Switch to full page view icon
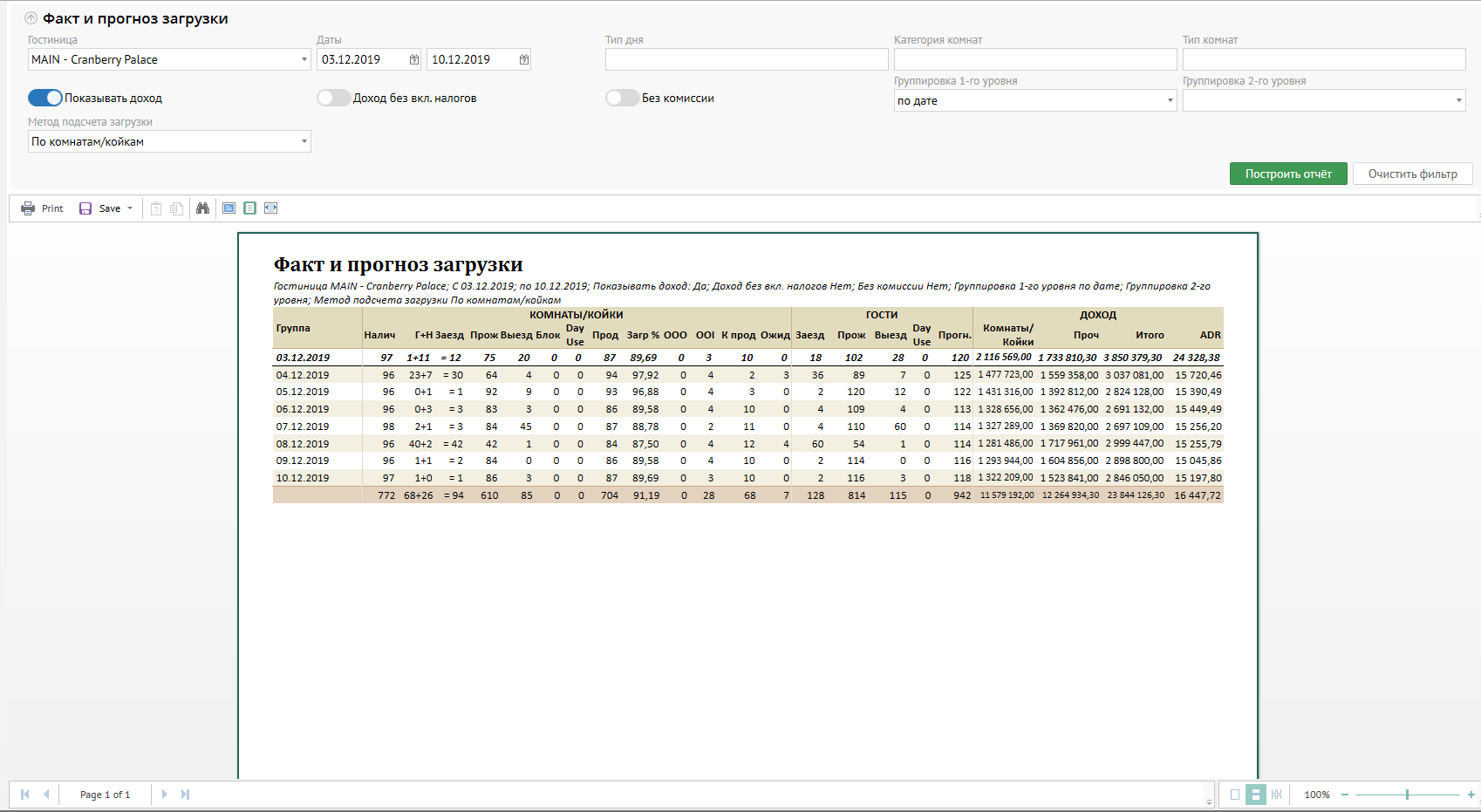This screenshot has width=1481, height=812. (249, 208)
